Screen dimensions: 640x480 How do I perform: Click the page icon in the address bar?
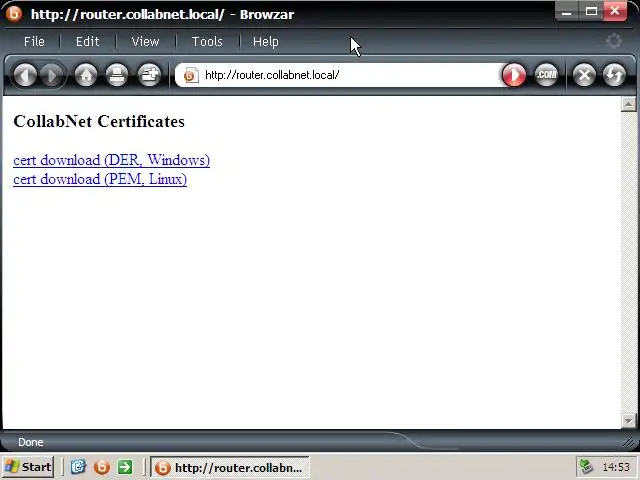tap(191, 75)
